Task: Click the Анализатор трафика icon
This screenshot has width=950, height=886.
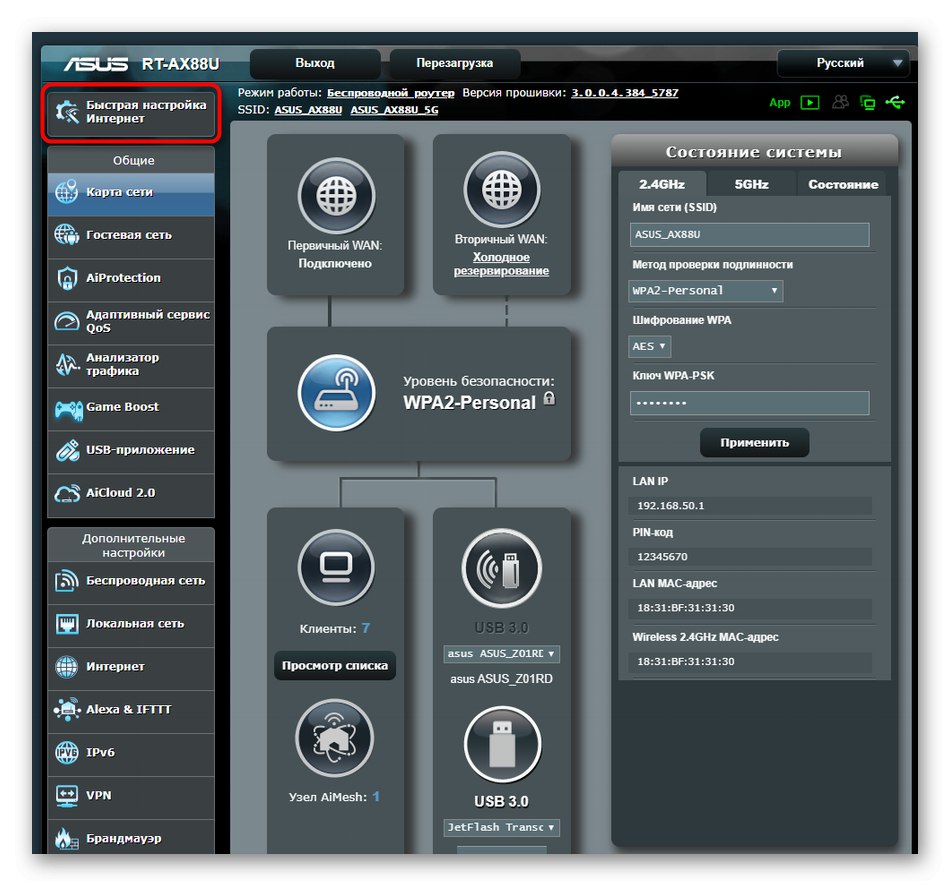Action: pyautogui.click(x=67, y=364)
